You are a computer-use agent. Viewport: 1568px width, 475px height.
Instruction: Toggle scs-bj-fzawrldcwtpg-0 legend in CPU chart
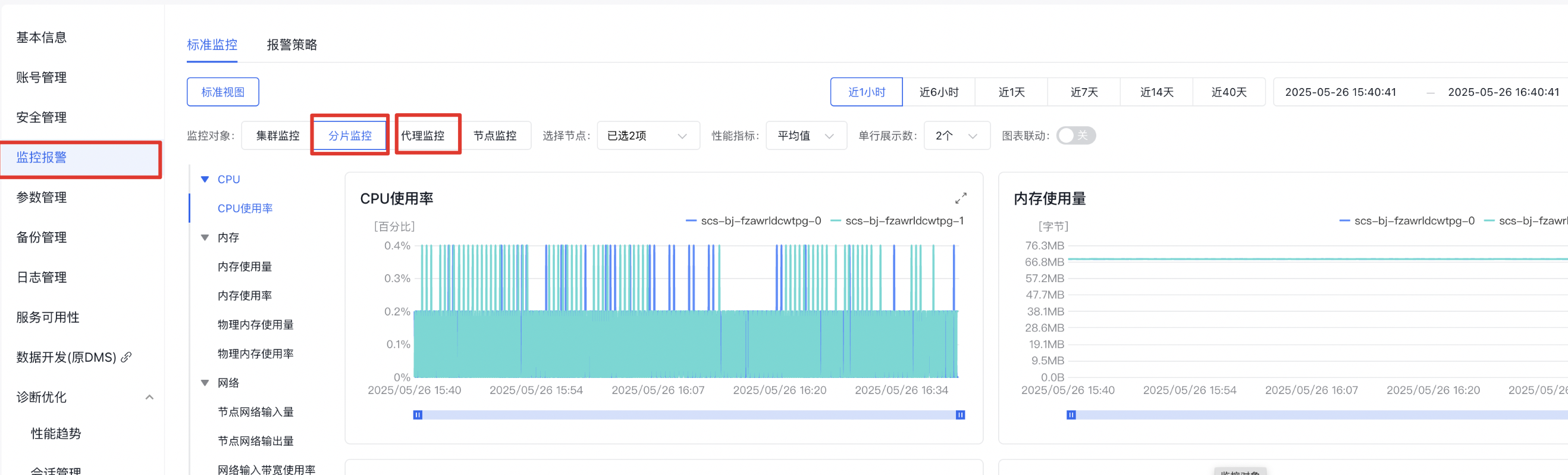(x=753, y=220)
